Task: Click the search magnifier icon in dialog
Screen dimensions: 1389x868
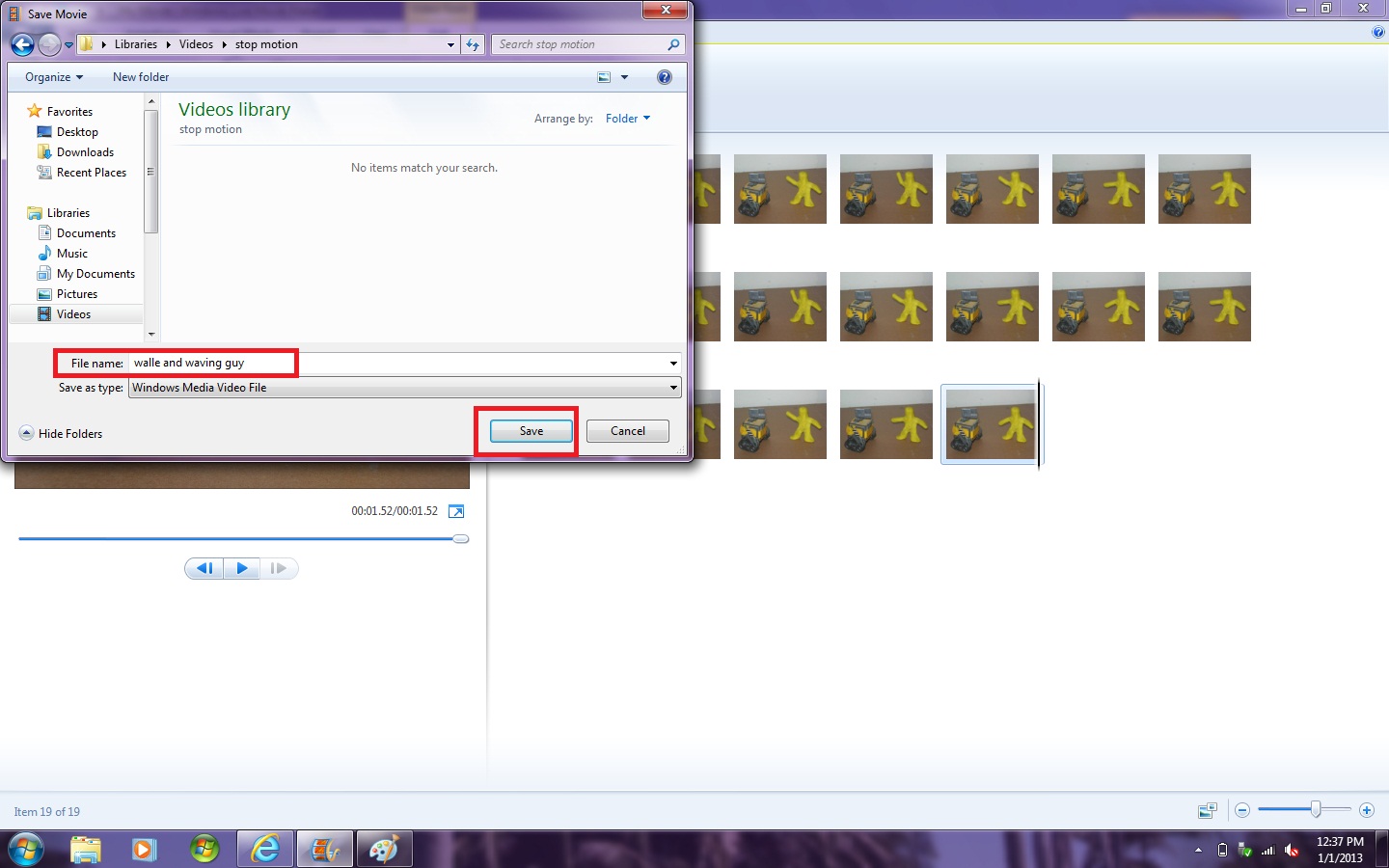Action: [673, 44]
